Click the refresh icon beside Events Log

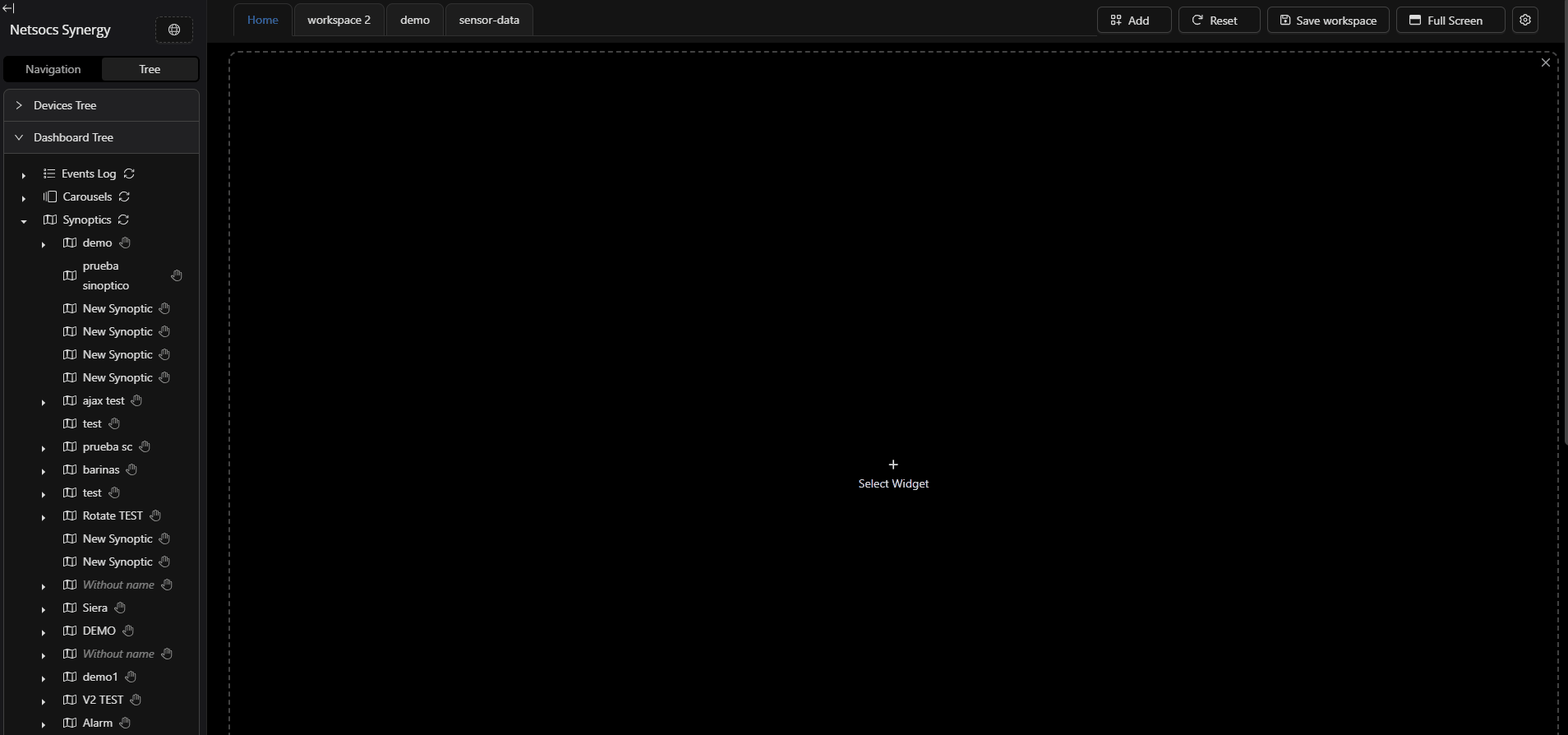(x=129, y=173)
